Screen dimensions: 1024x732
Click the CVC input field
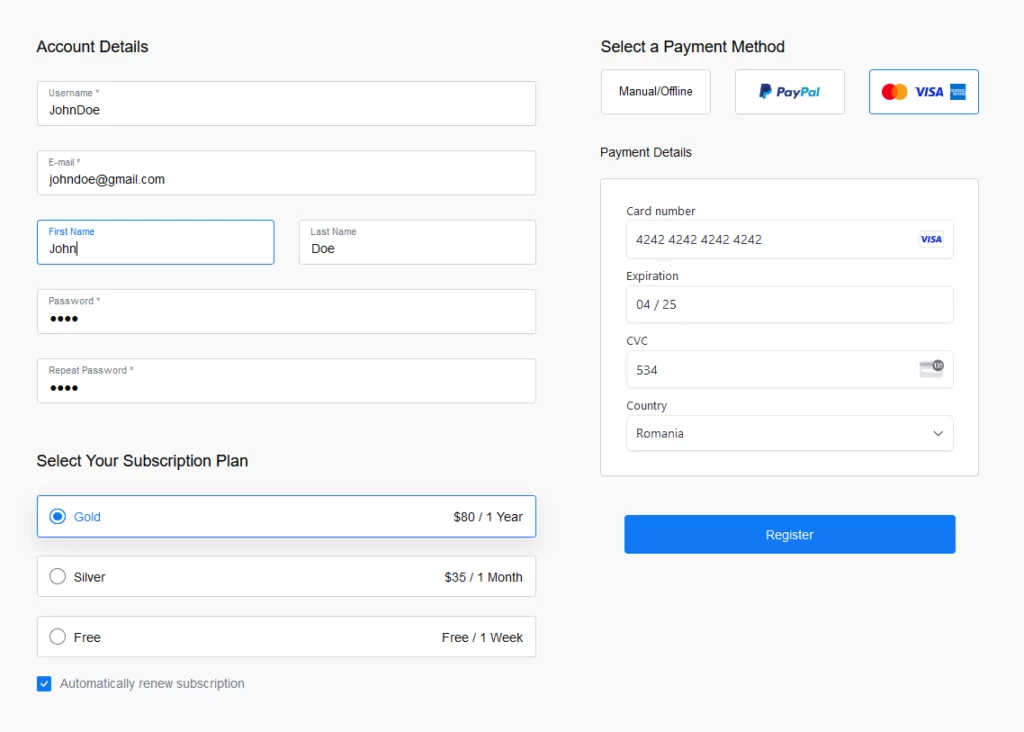(790, 370)
